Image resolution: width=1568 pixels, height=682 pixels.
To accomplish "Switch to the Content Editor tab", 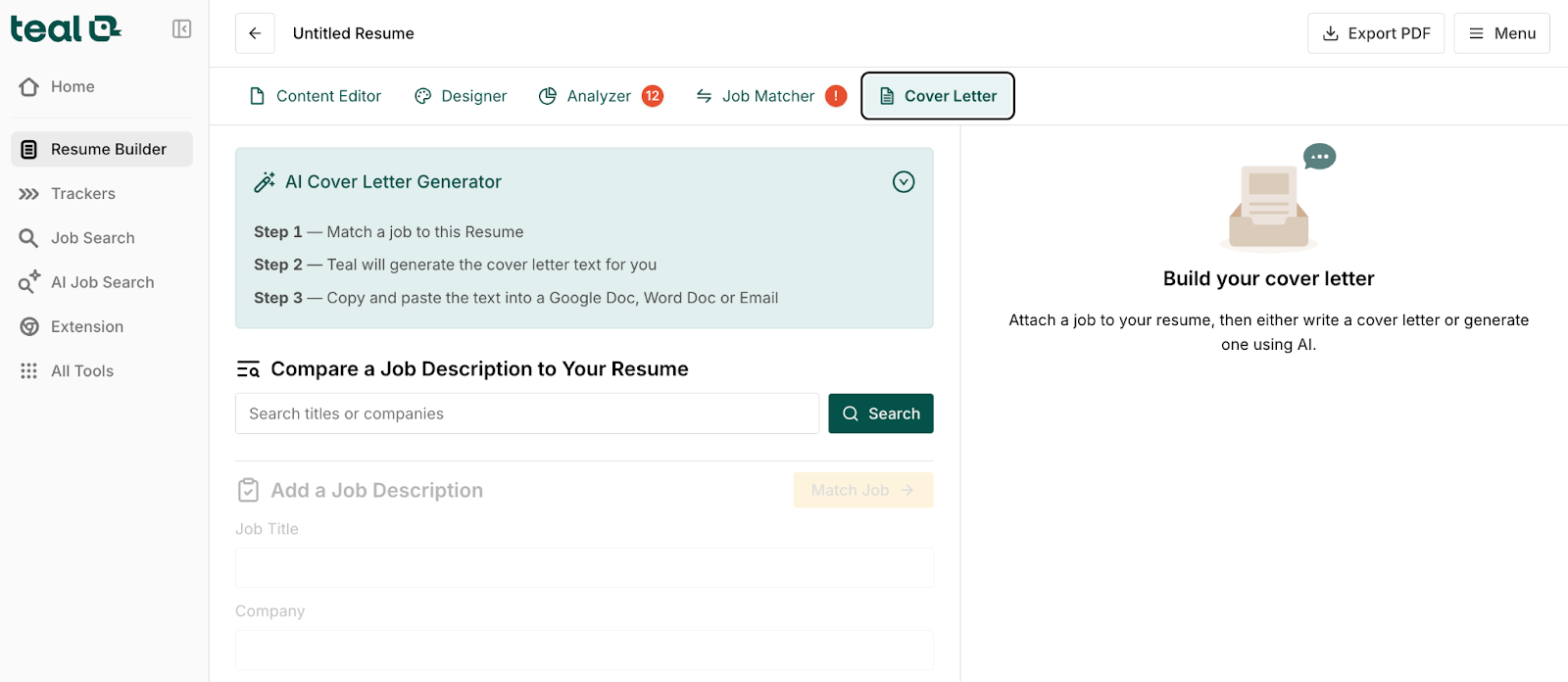I will tap(316, 96).
